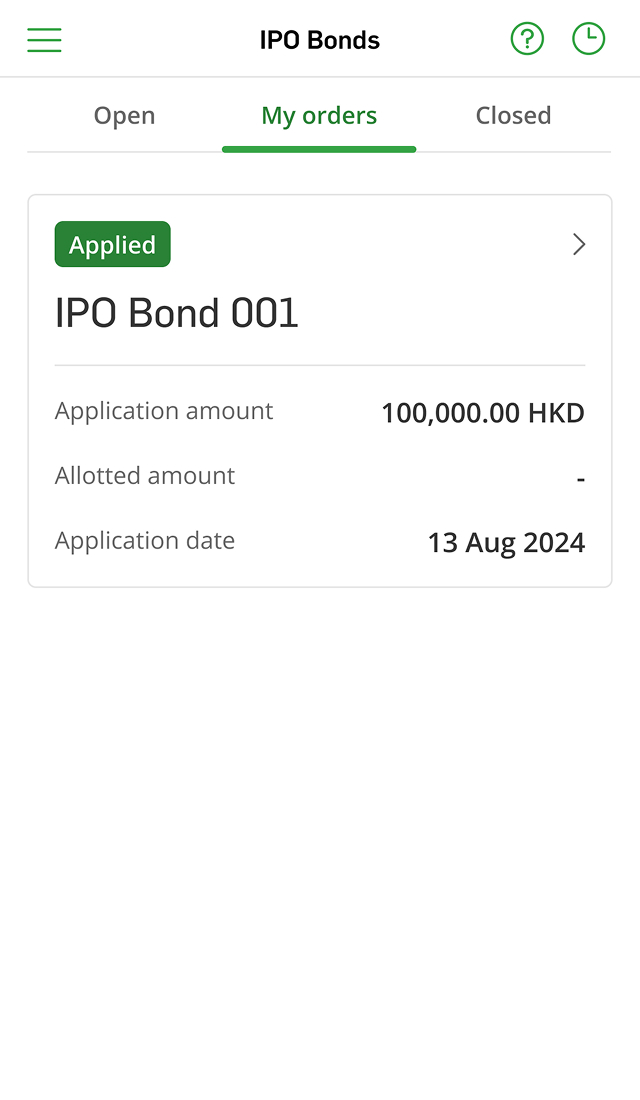Click the green underline below My orders
The image size is (640, 1100).
point(319,149)
